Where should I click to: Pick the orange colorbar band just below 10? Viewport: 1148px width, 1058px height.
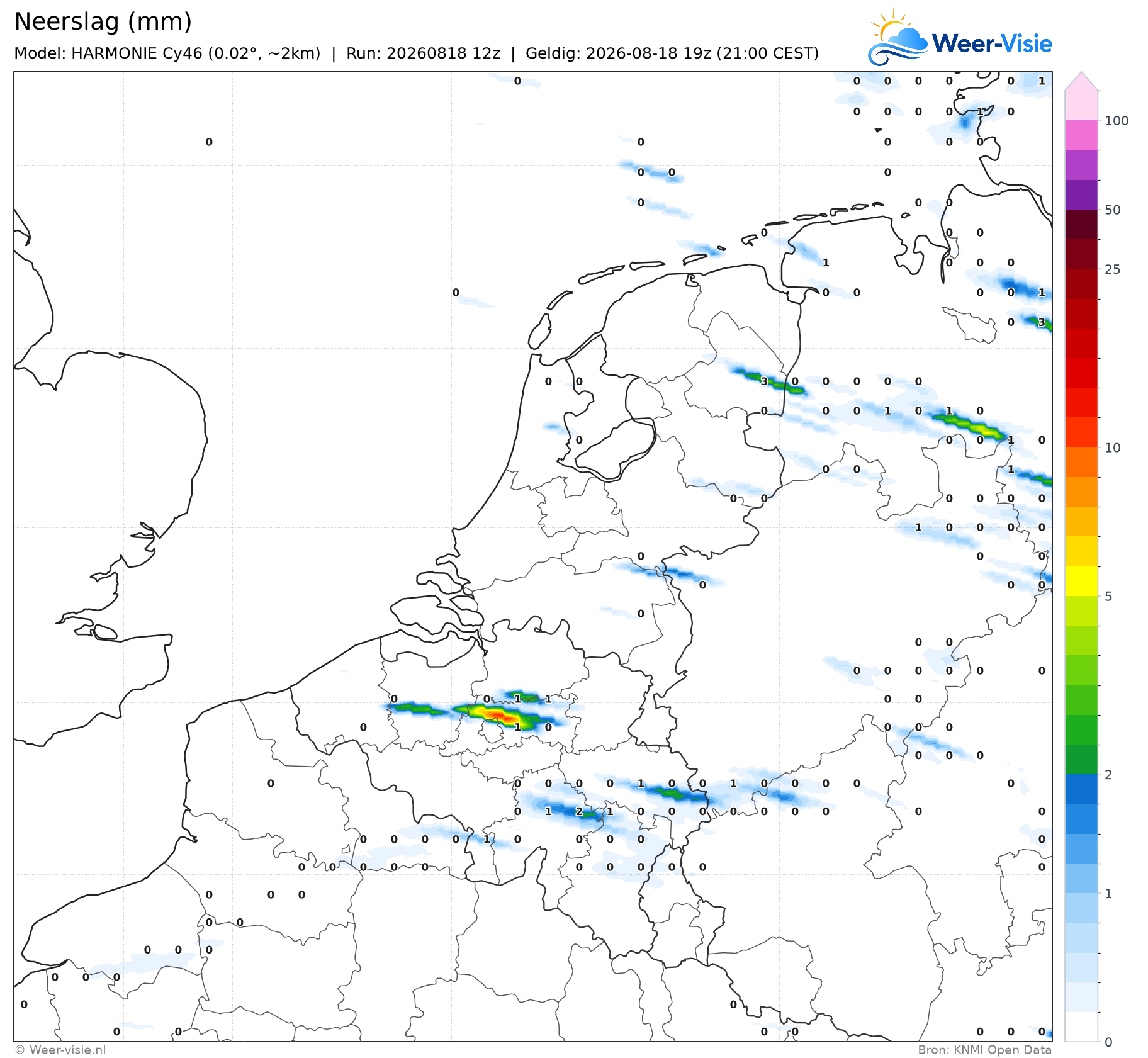[1081, 463]
